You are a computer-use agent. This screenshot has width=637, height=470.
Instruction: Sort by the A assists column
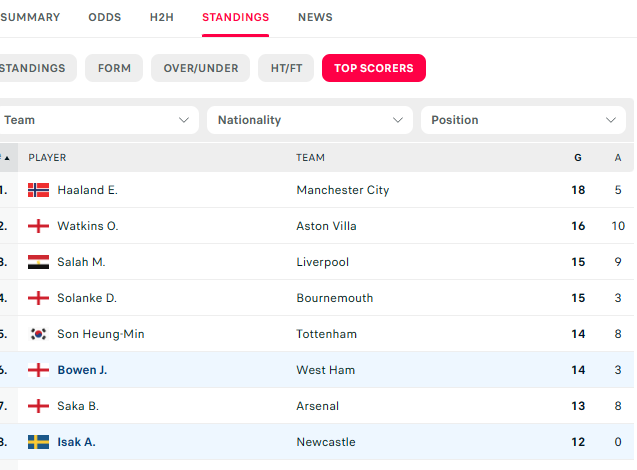tap(618, 158)
